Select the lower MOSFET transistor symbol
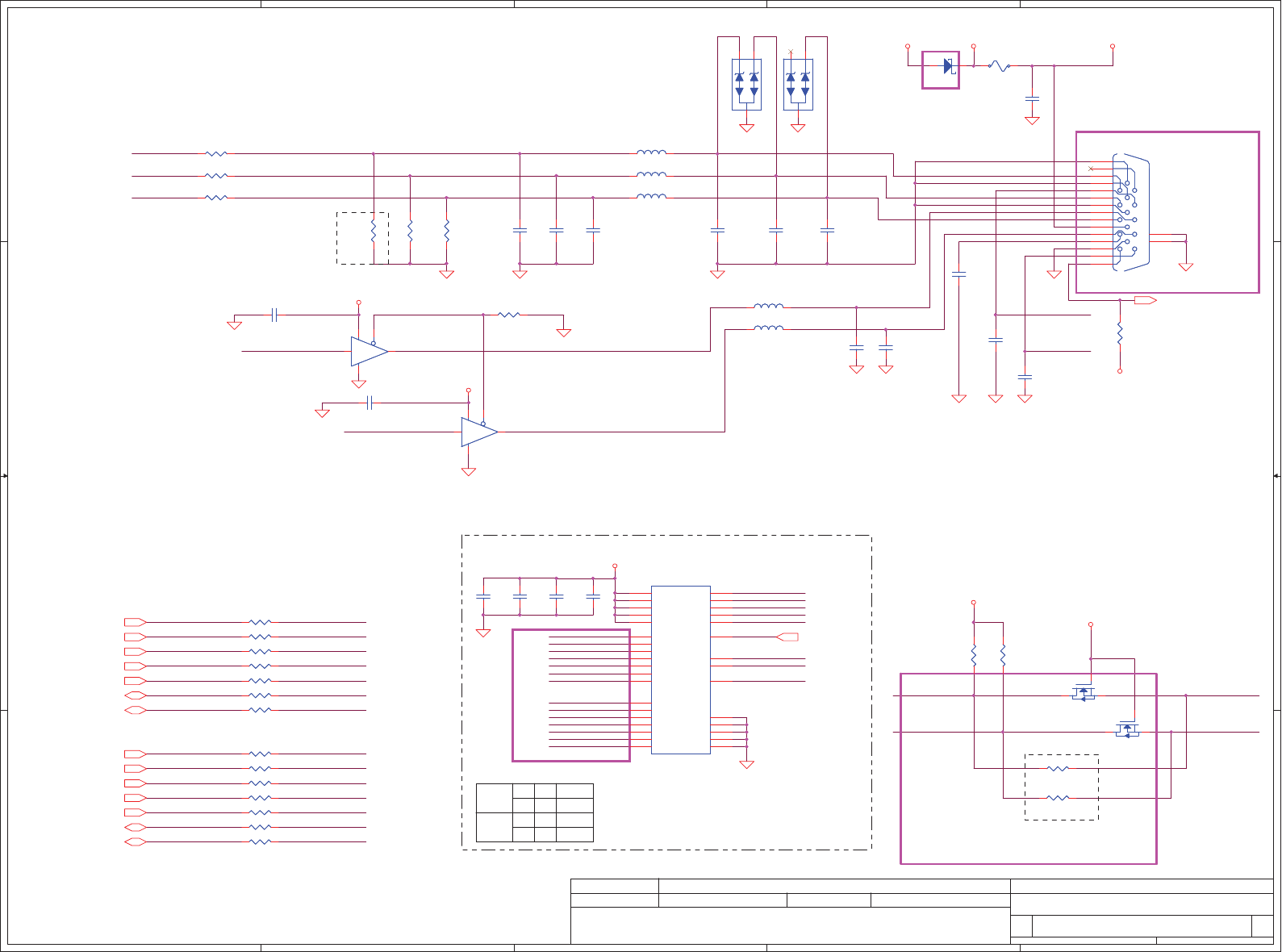This screenshot has height=952, width=1282. tap(1127, 729)
